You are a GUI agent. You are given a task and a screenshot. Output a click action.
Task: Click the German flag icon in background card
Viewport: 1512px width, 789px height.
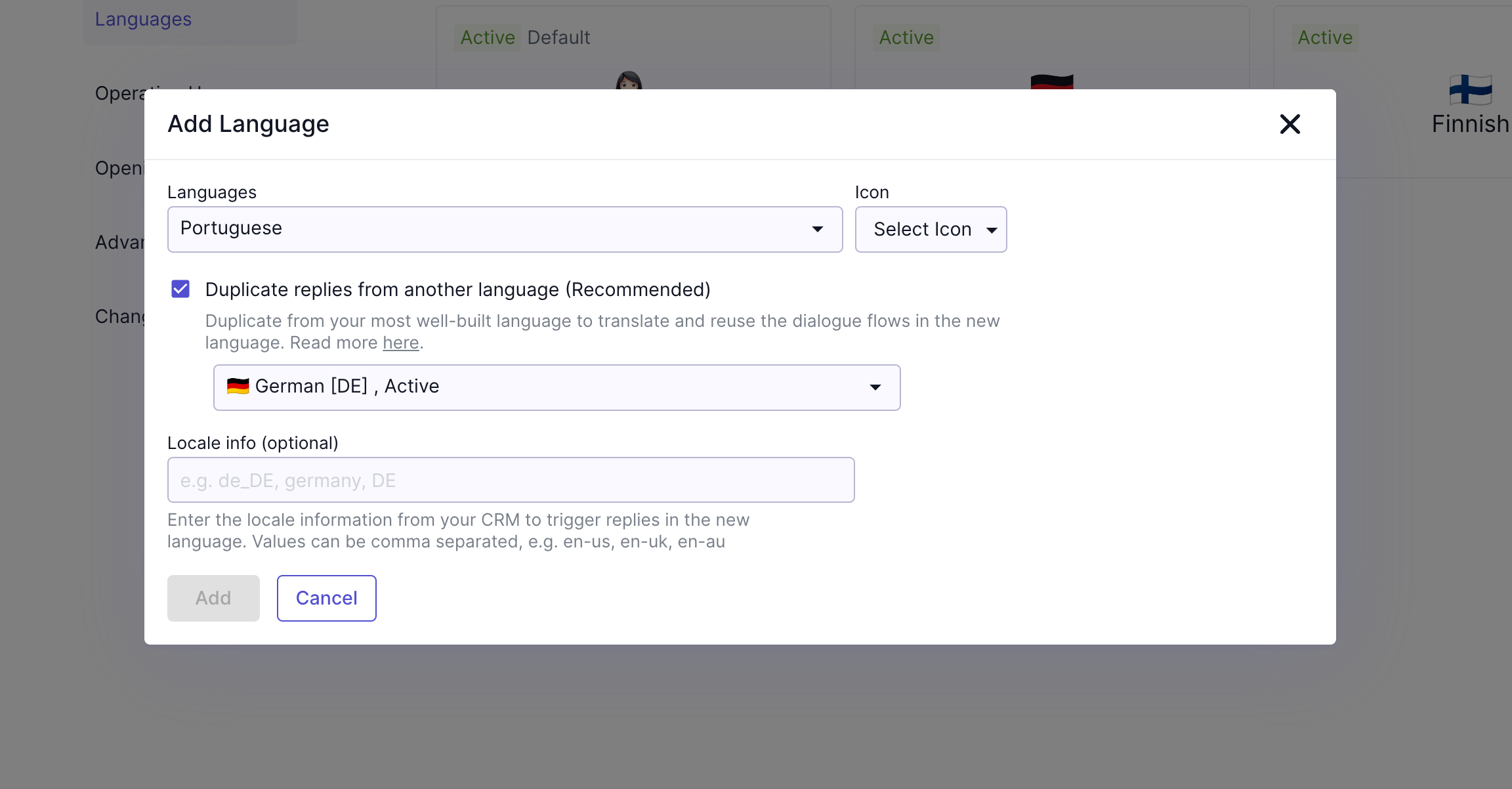[1052, 82]
